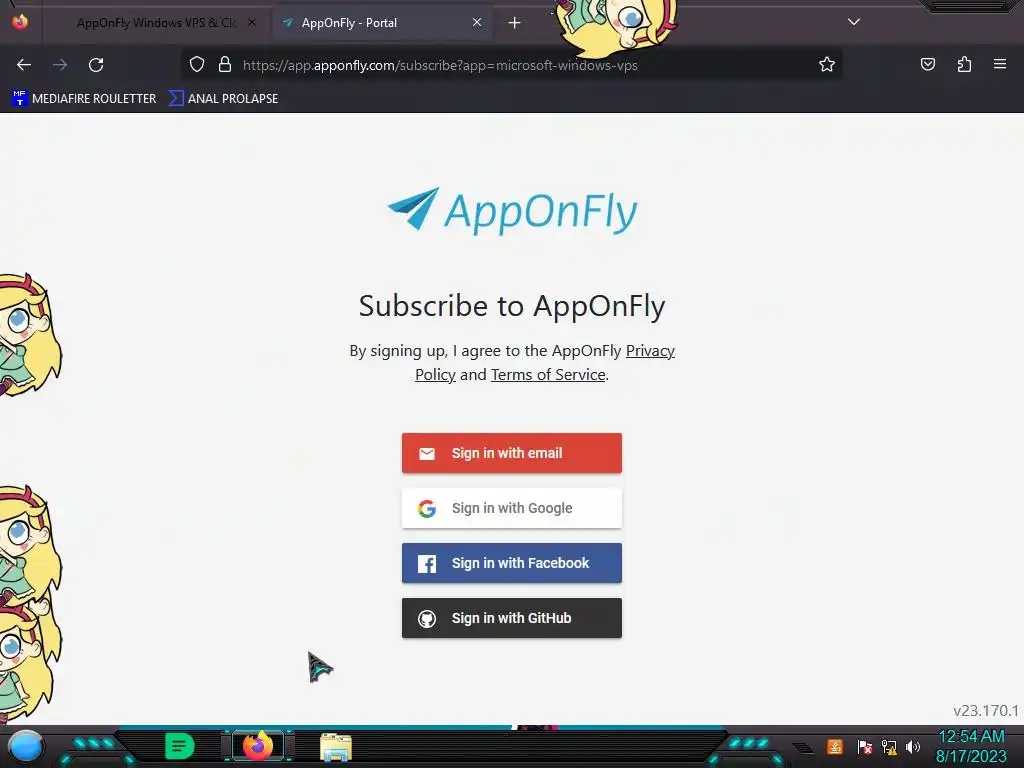Open the Action Center flag icon

click(x=864, y=746)
